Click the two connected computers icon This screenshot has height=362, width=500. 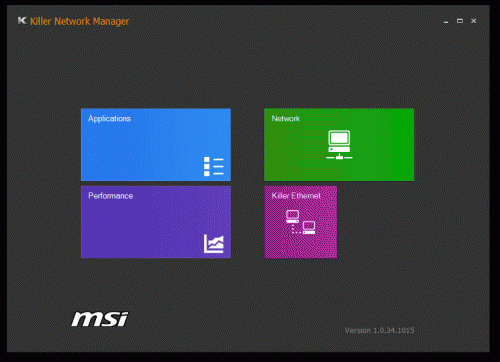pos(300,222)
